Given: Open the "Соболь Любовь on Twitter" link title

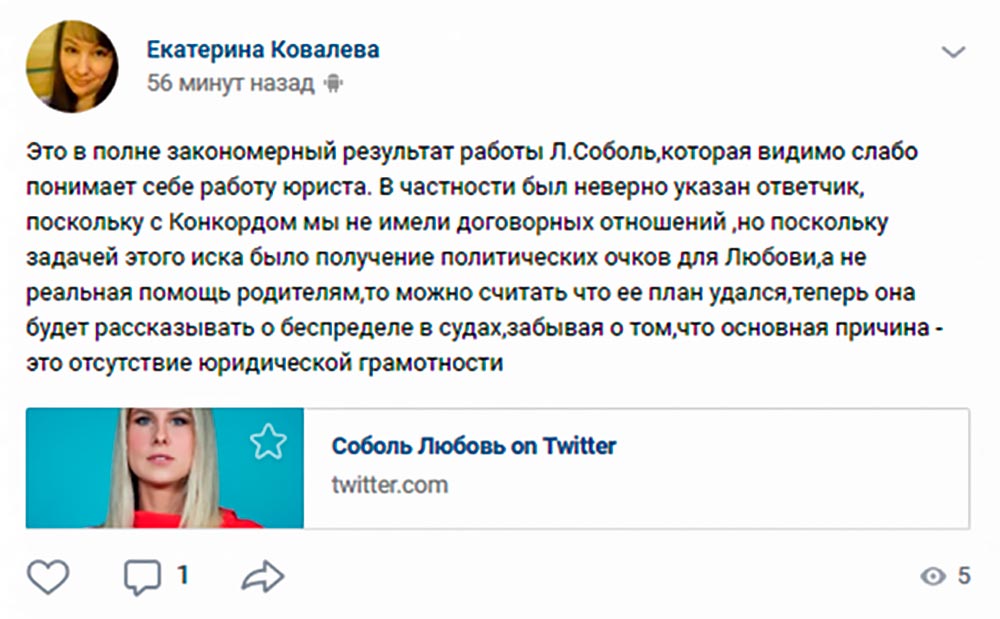Looking at the screenshot, I should [x=473, y=446].
